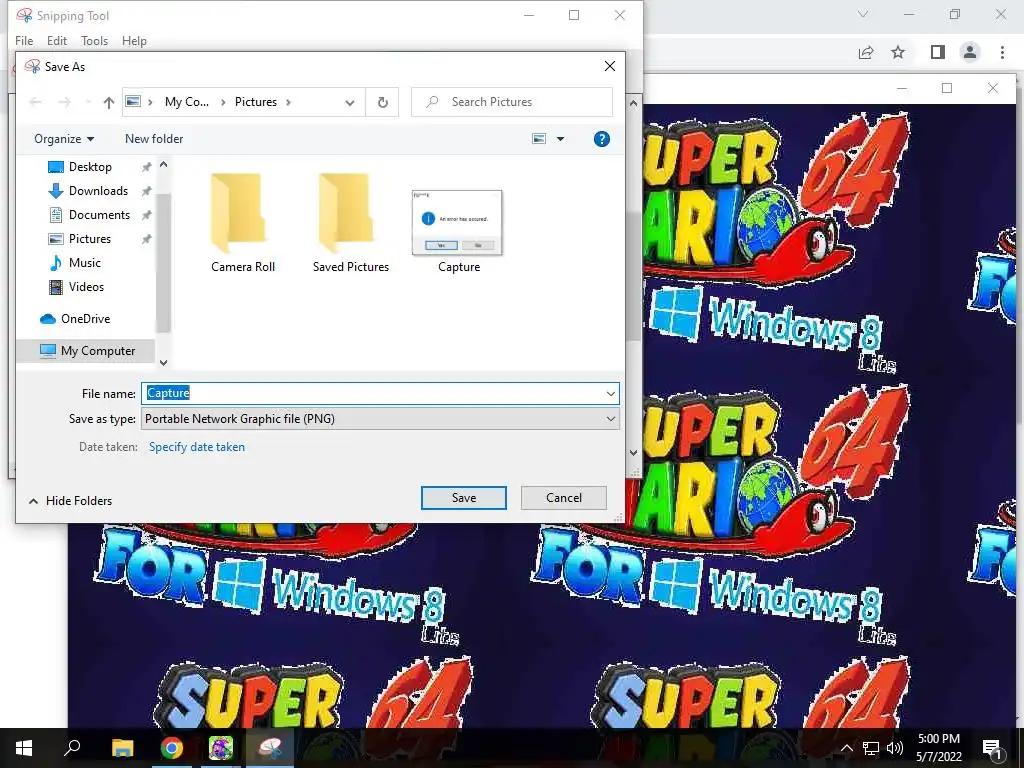The image size is (1024, 768).
Task: Select Desktop in navigation pane
Action: pos(90,167)
